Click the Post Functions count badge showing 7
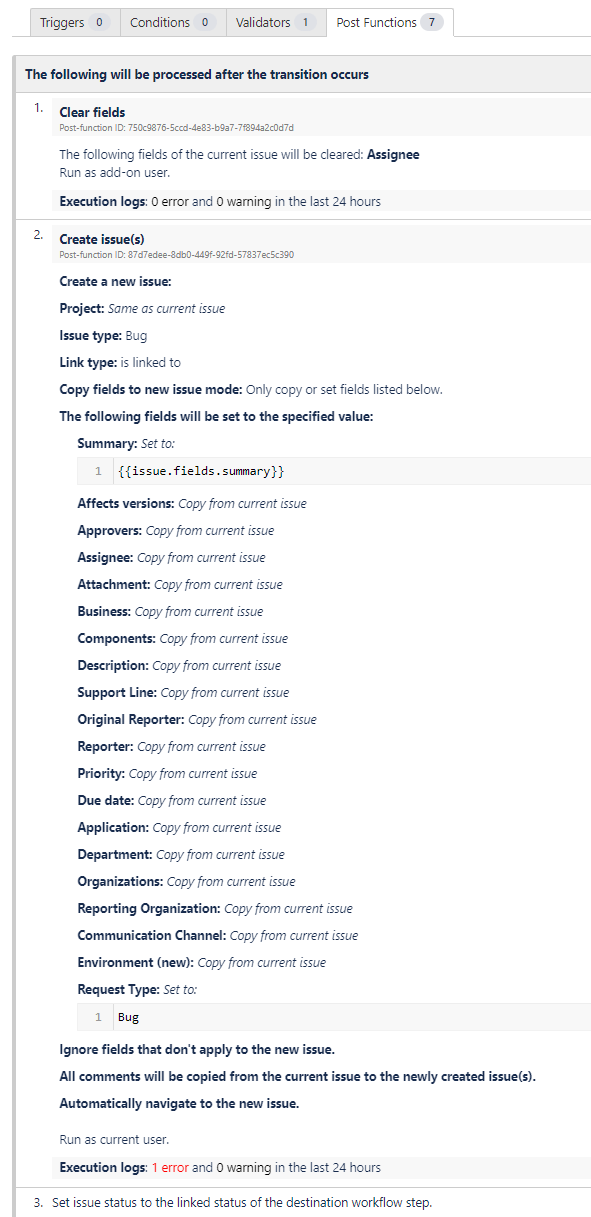 pos(431,22)
